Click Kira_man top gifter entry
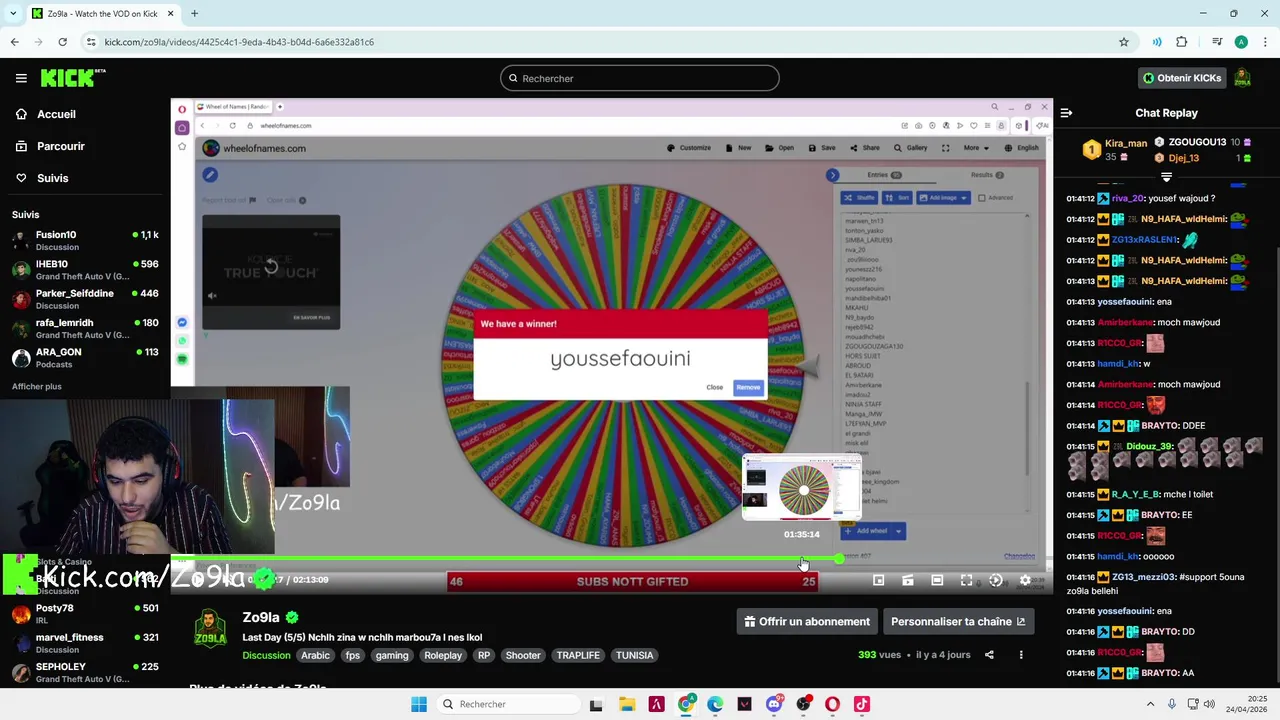This screenshot has height=720, width=1280. coord(1116,150)
